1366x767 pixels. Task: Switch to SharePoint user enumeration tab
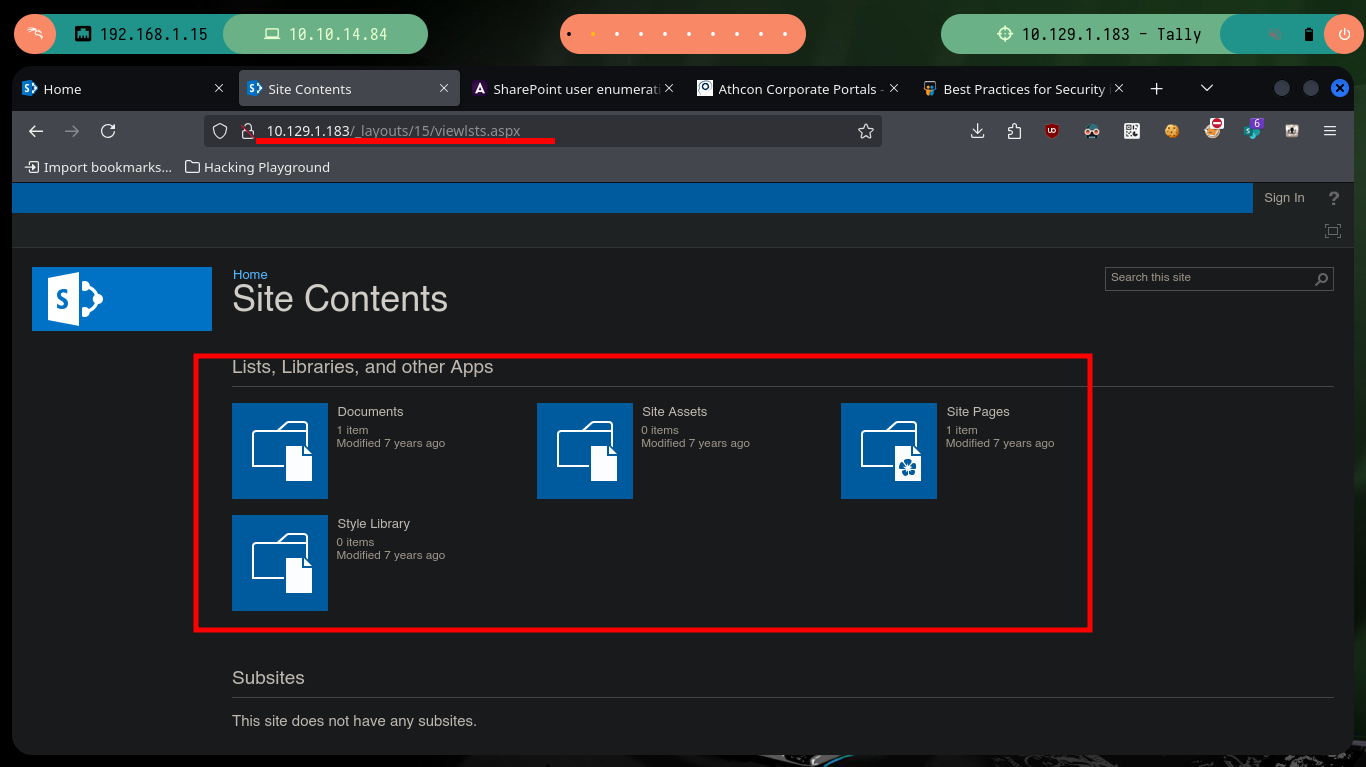(575, 89)
